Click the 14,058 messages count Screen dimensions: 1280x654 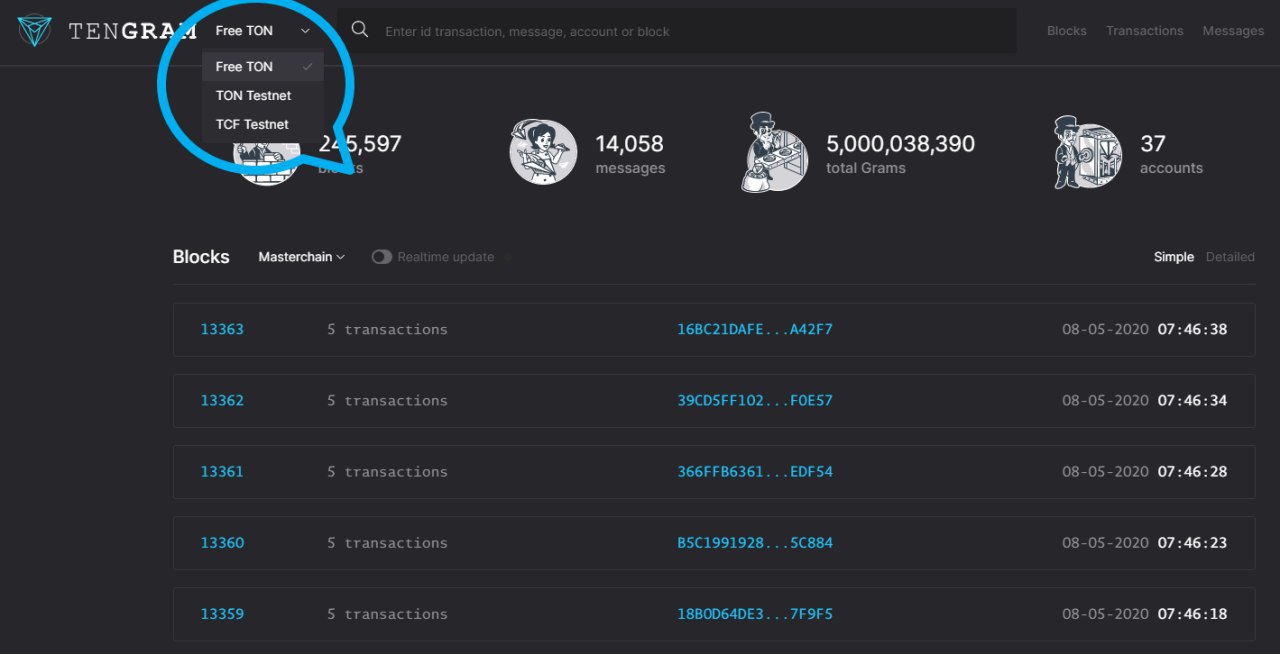coord(629,144)
